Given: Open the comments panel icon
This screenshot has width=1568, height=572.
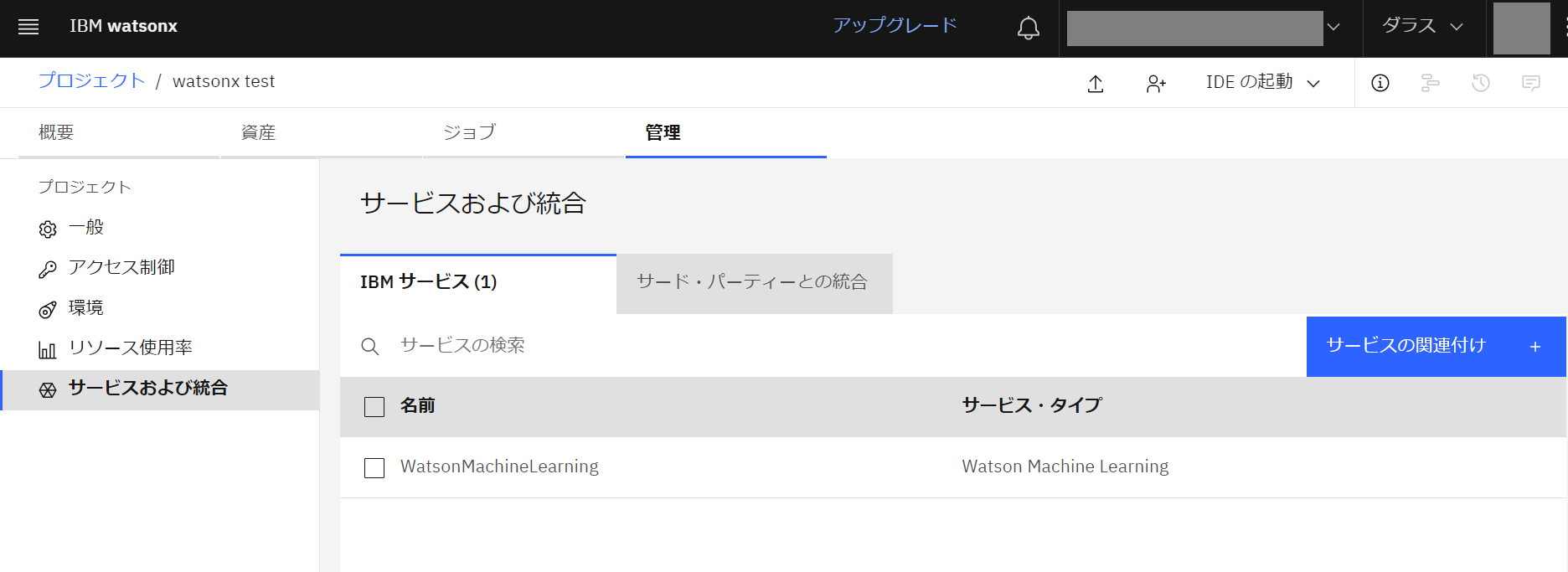Looking at the screenshot, I should coord(1530,83).
